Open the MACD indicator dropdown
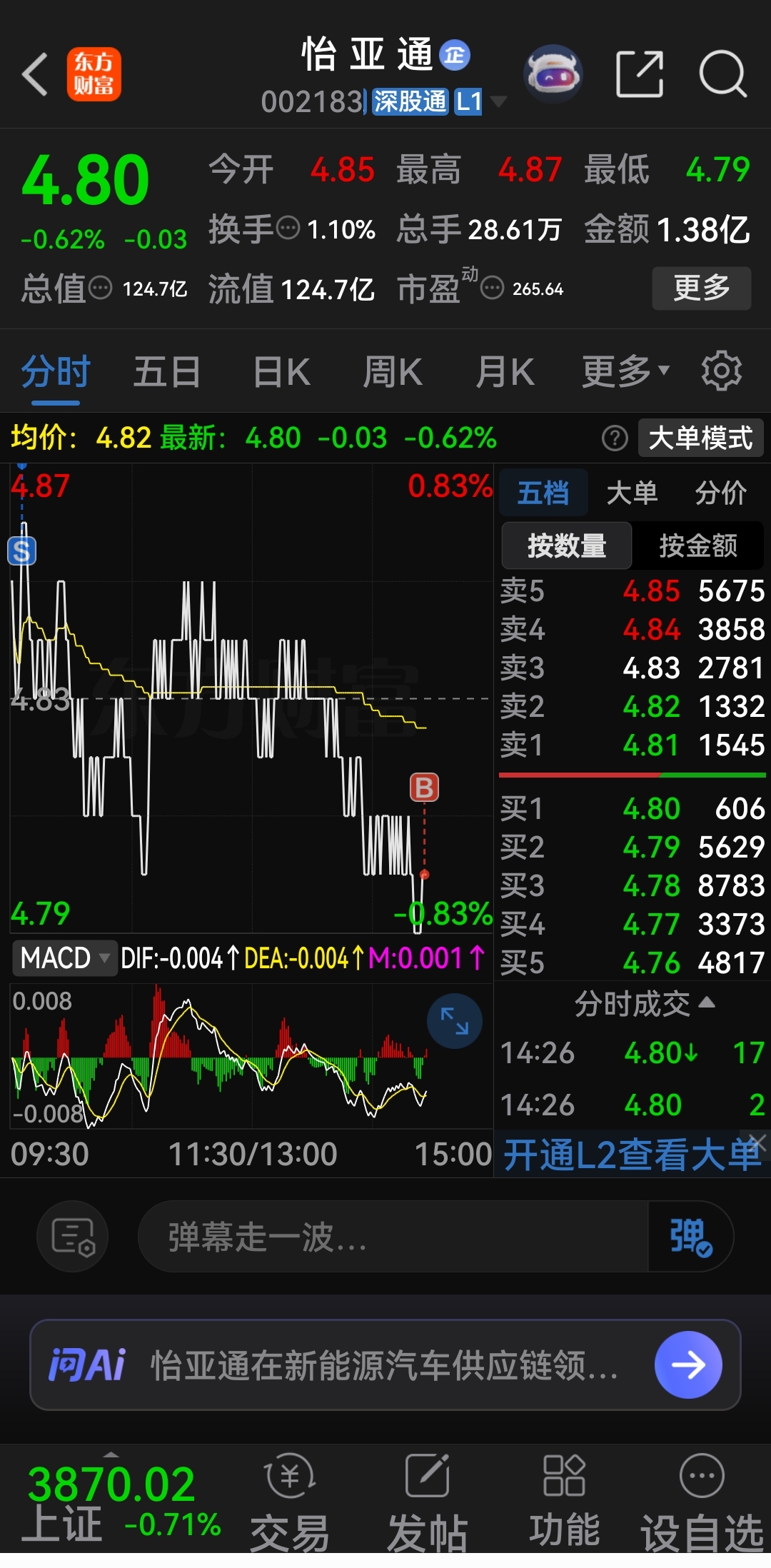The image size is (771, 1568). 64,958
